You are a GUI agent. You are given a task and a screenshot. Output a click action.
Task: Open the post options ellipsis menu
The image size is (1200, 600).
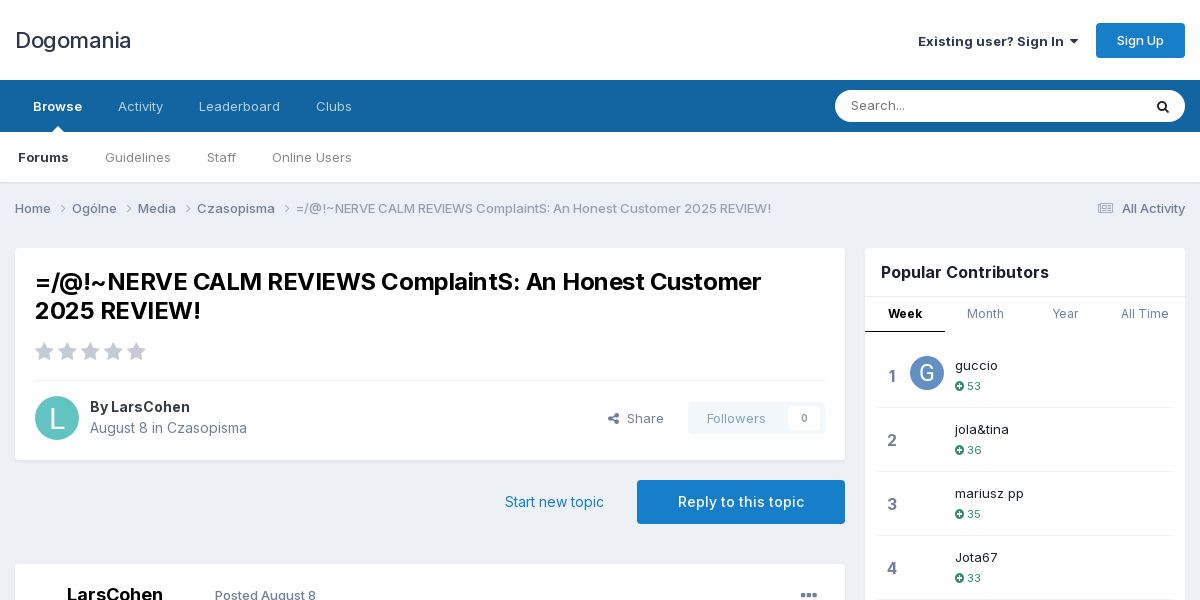click(809, 595)
